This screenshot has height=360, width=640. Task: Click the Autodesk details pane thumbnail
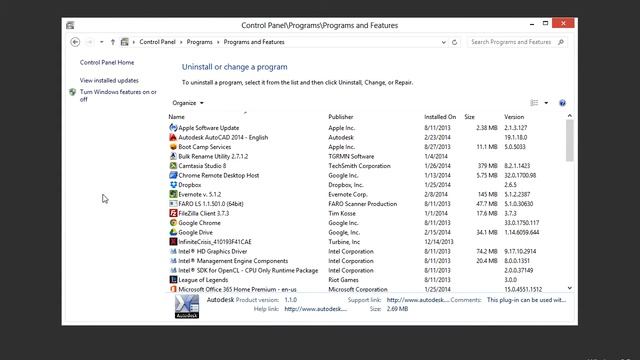point(187,306)
